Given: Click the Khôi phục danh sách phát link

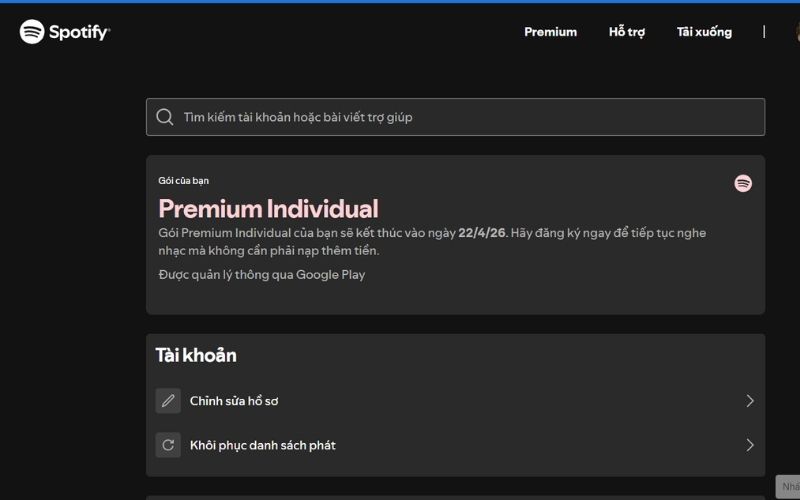Looking at the screenshot, I should click(x=263, y=445).
